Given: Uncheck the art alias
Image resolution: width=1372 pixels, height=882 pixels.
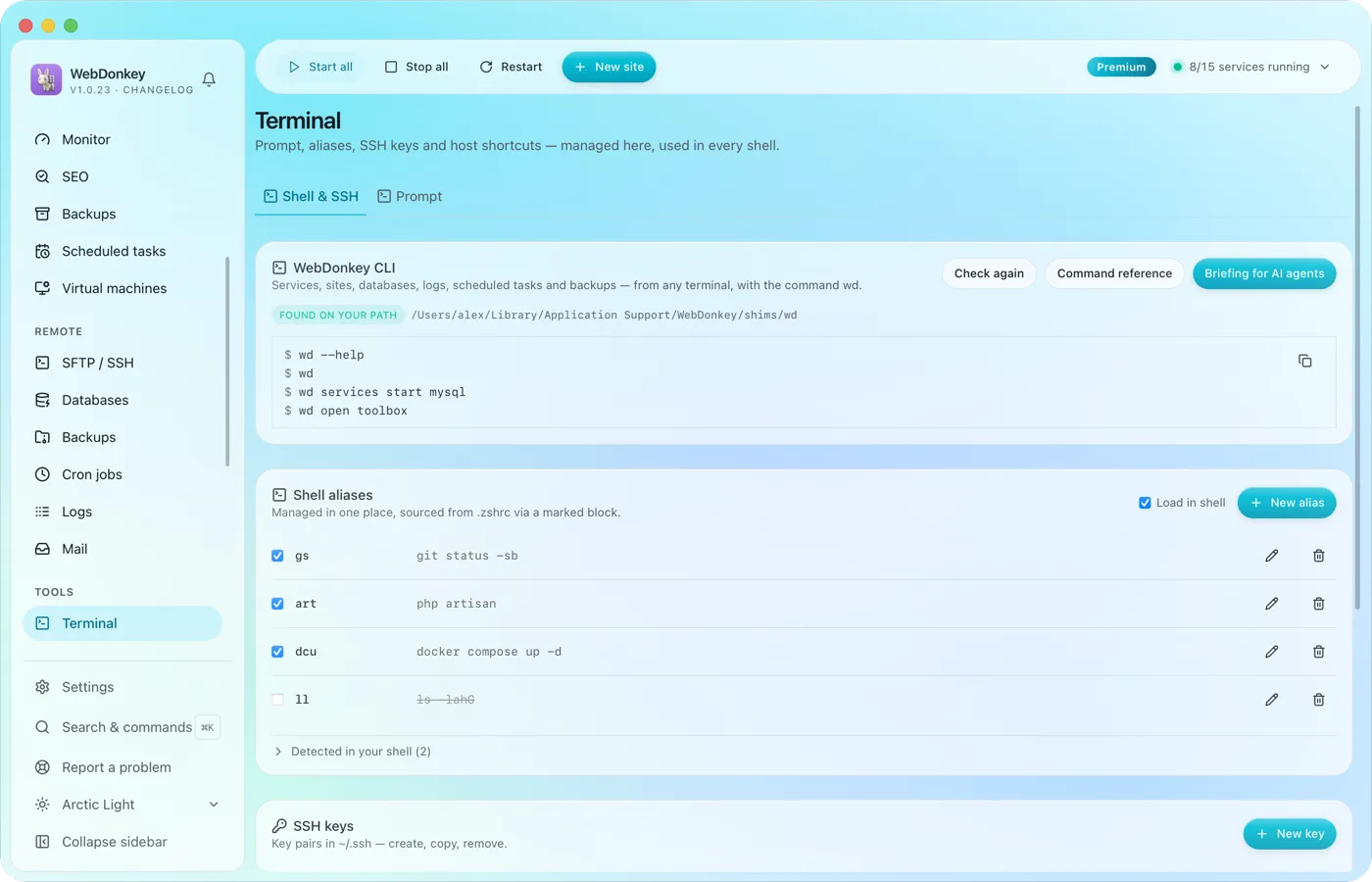Looking at the screenshot, I should [x=277, y=604].
